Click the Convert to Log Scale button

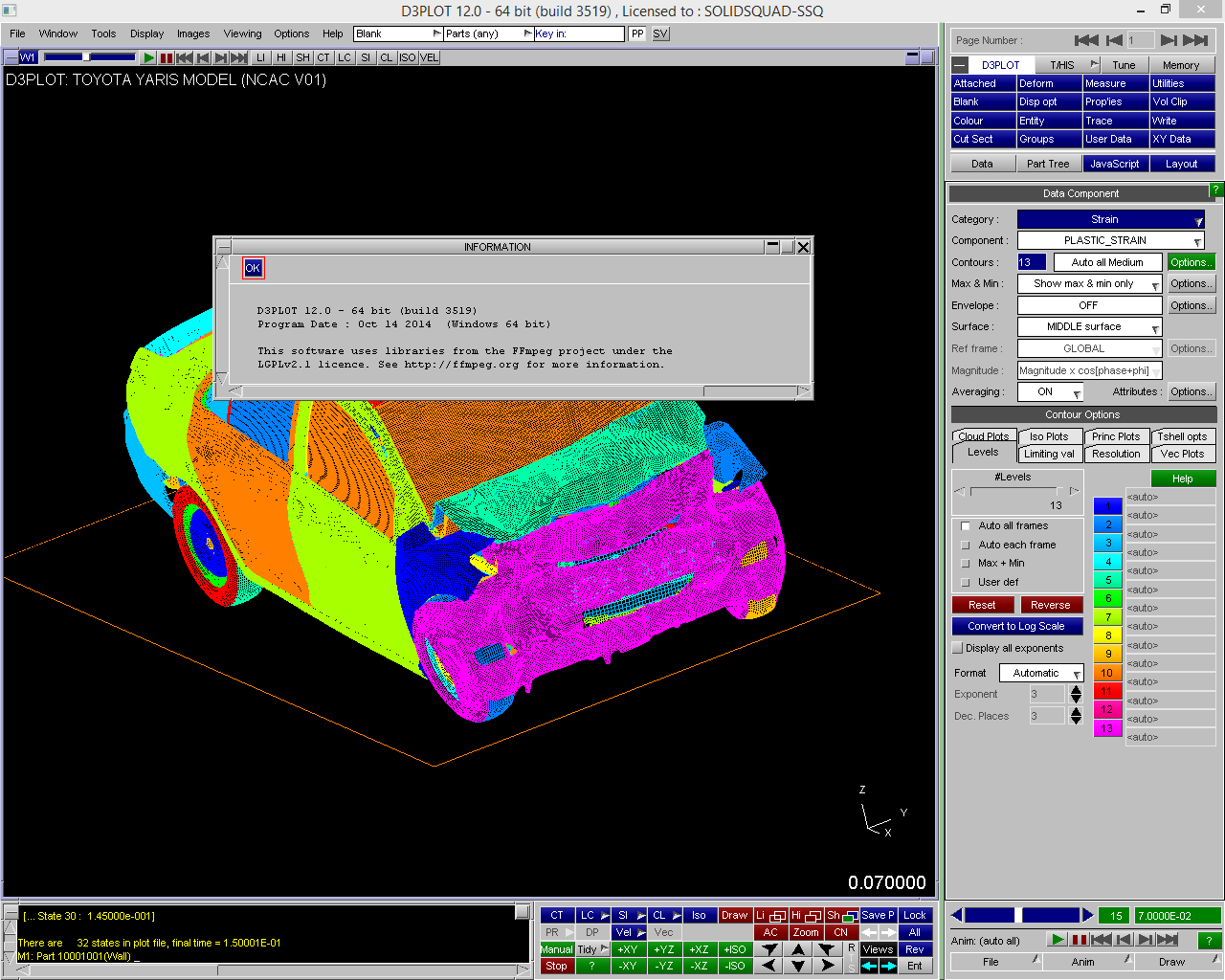[1016, 626]
